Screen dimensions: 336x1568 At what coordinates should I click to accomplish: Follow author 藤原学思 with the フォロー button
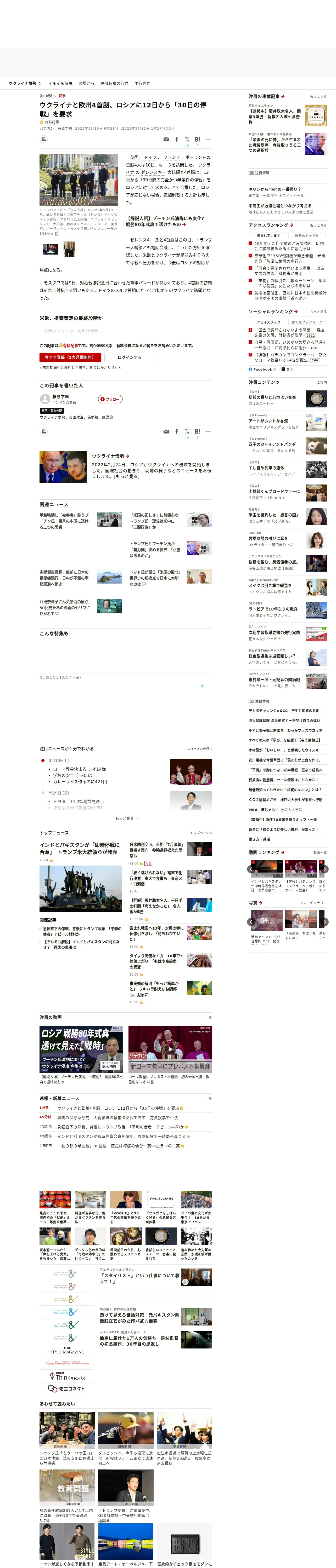(110, 399)
